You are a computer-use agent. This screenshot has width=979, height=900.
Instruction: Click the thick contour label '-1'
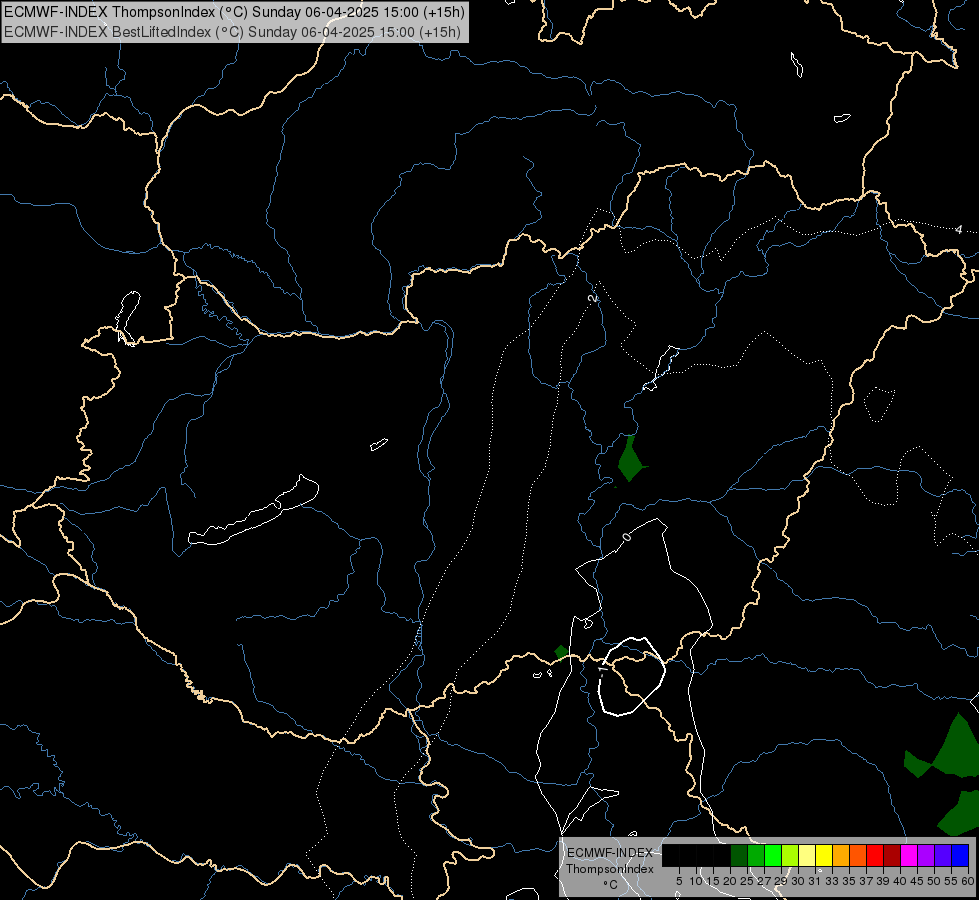(603, 670)
